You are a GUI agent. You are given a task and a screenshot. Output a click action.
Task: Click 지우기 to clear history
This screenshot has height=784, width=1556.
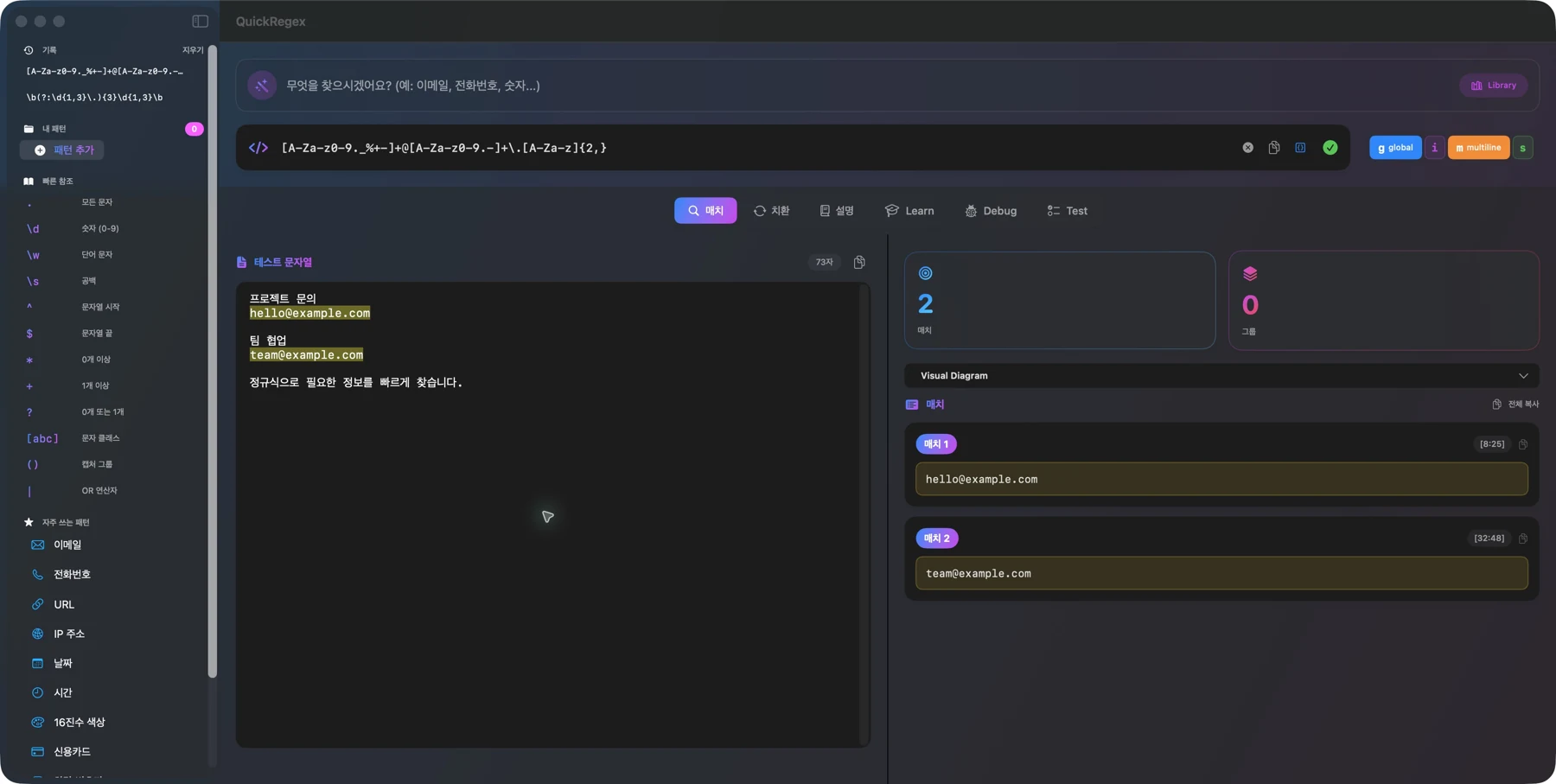pos(193,50)
